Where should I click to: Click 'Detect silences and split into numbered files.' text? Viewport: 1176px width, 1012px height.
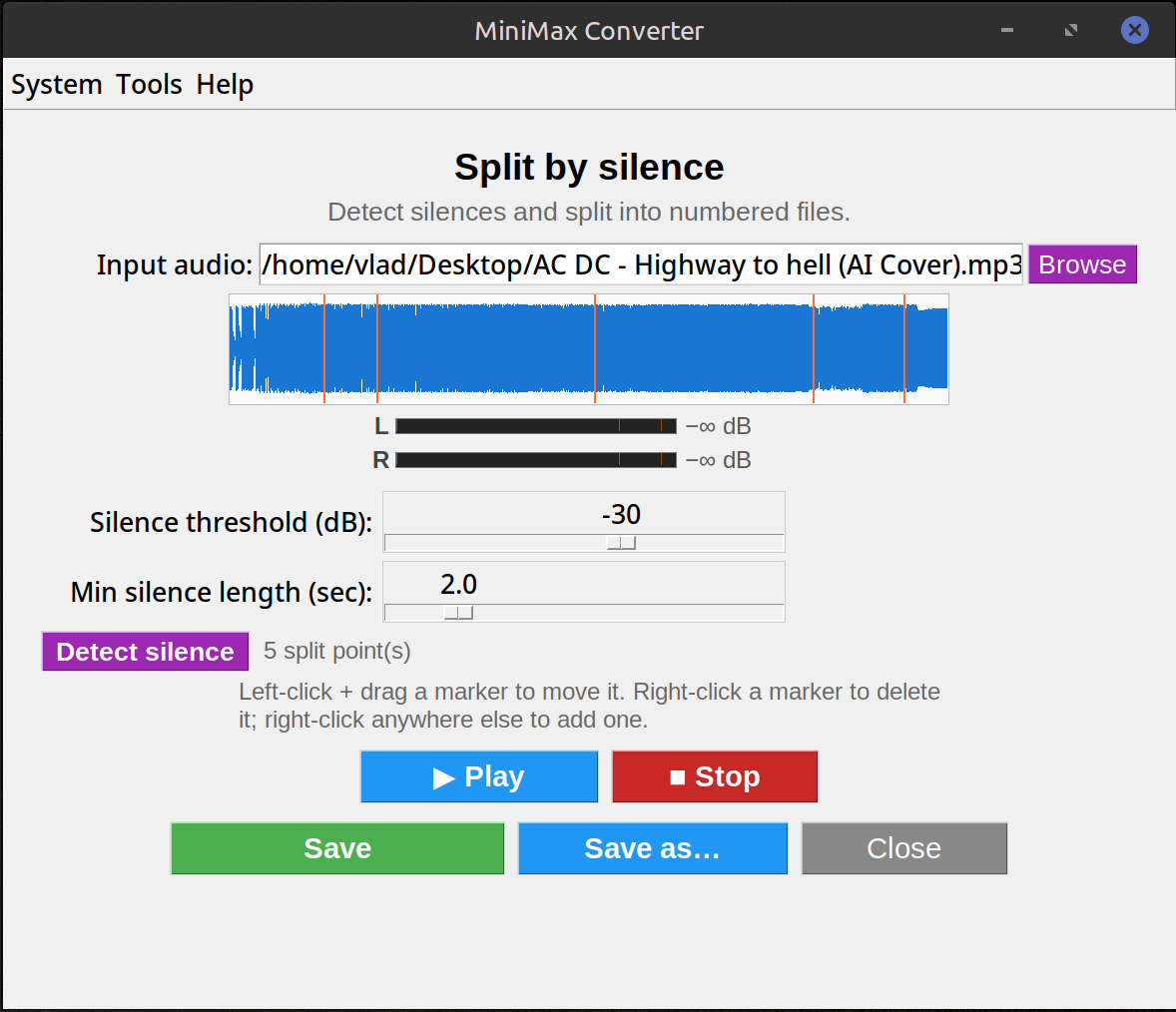[x=589, y=213]
